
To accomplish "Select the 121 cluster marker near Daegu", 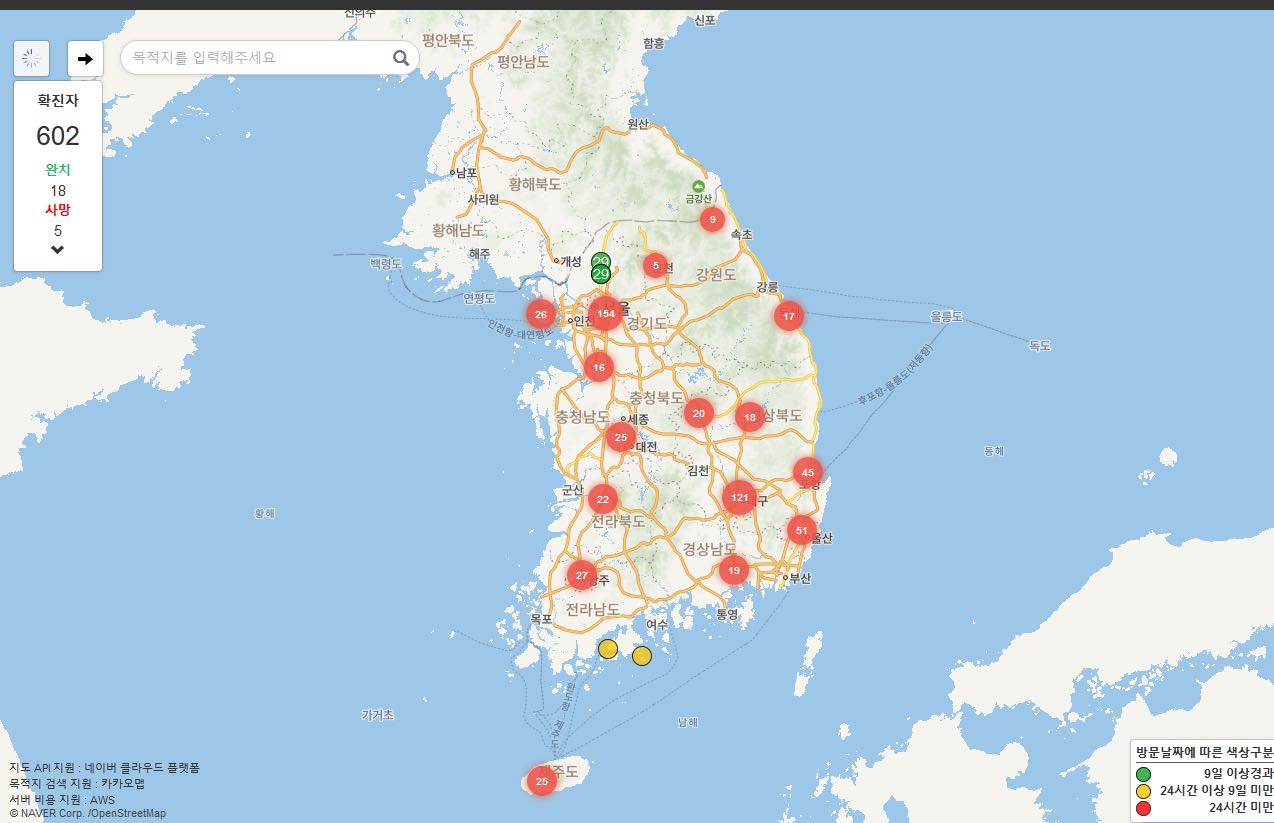I will pos(739,497).
